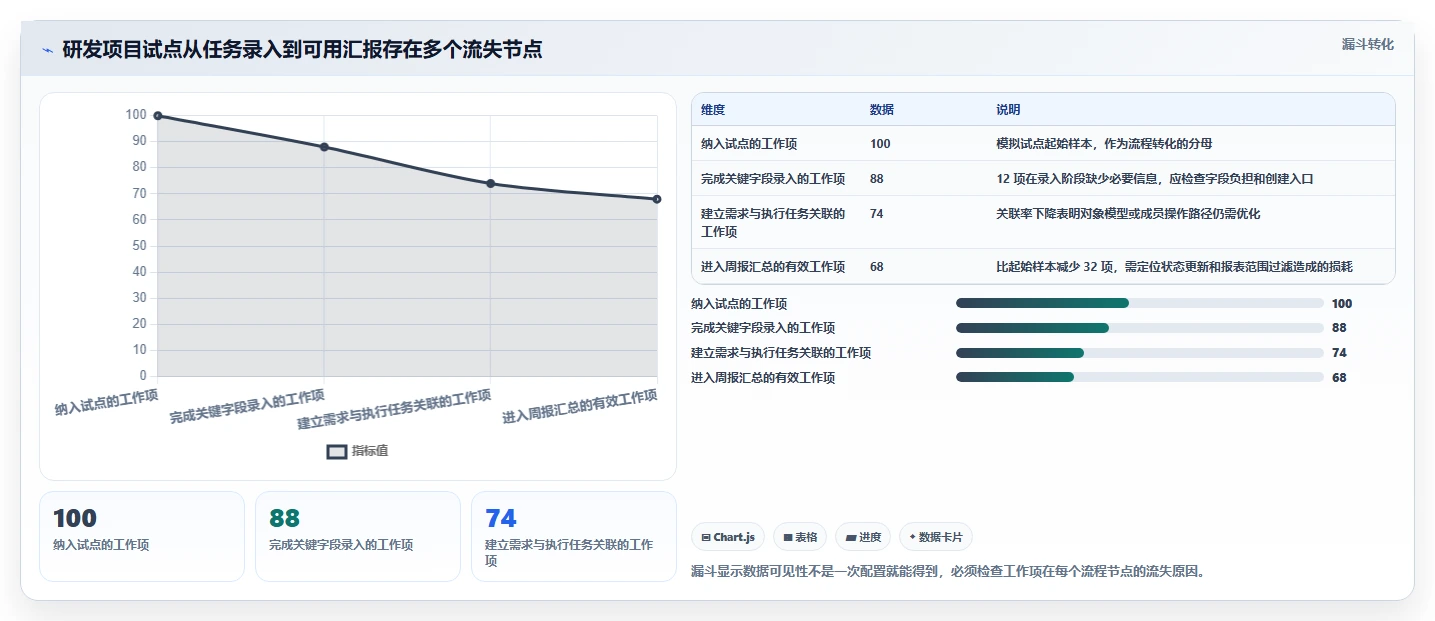Click the Chart.js tag

click(x=728, y=537)
